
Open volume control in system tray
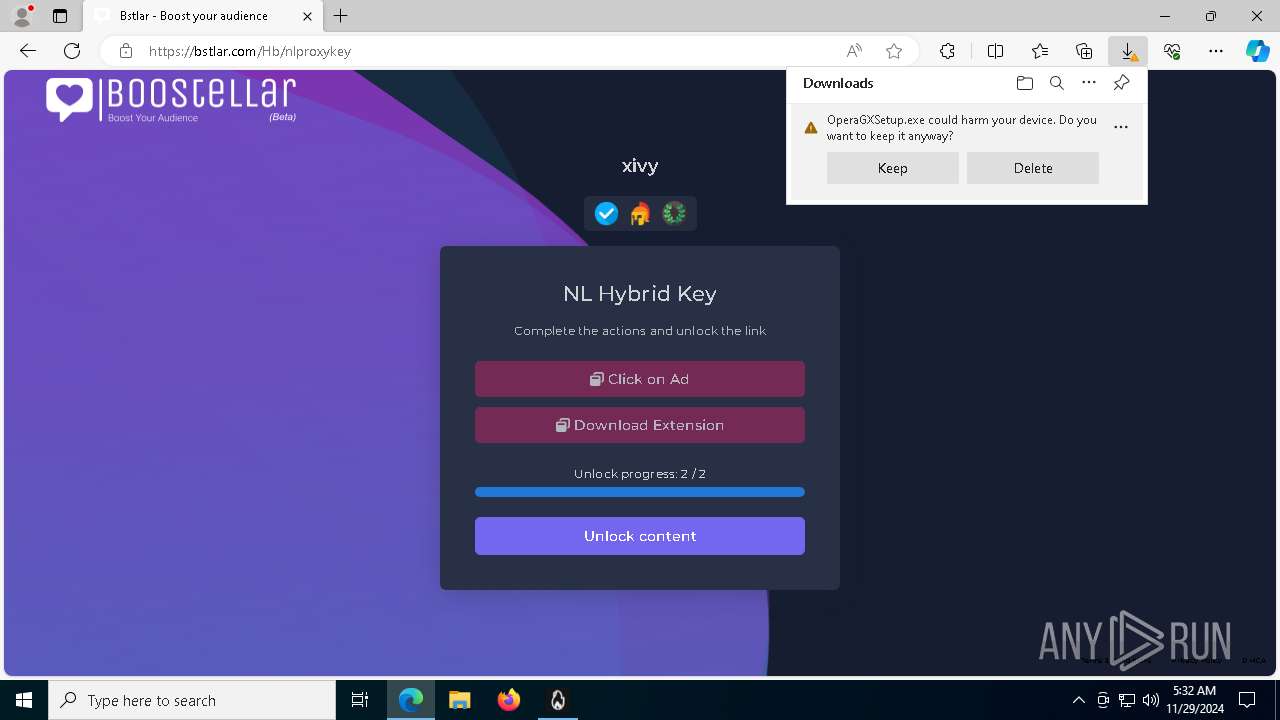[1151, 700]
